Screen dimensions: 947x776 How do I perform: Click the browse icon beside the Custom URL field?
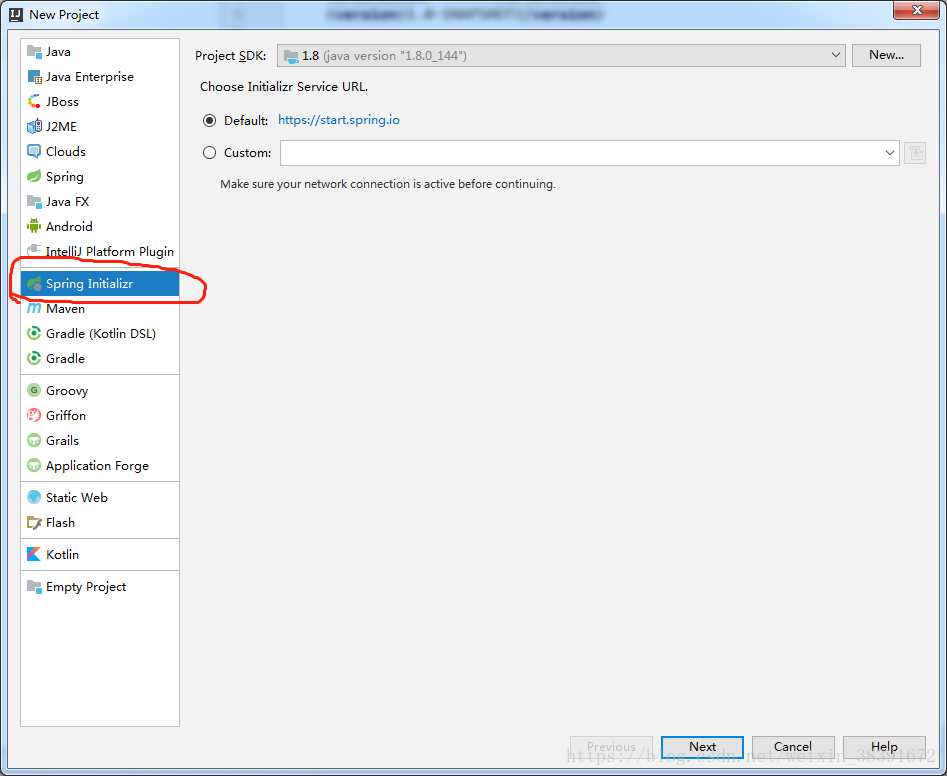(914, 152)
